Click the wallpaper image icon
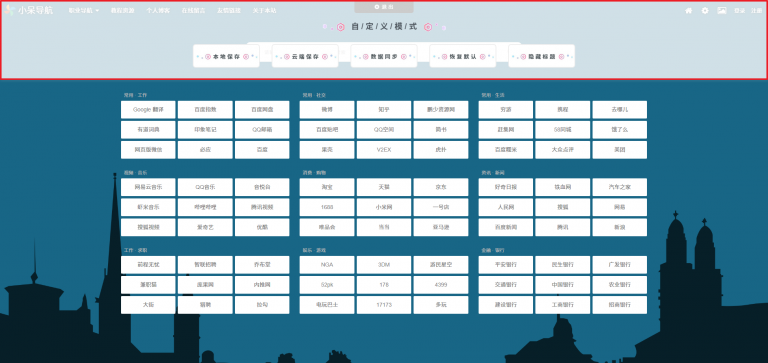768x363 pixels. (722, 10)
